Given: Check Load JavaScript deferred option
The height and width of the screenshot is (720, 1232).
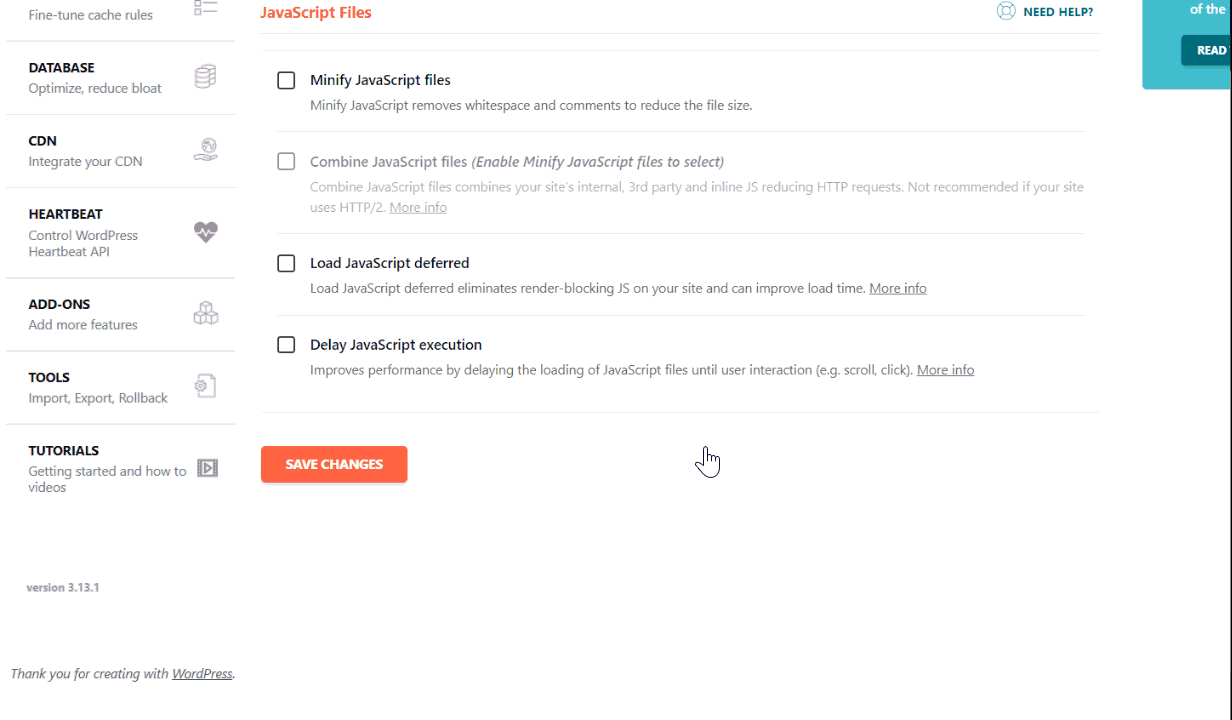Looking at the screenshot, I should tap(286, 263).
